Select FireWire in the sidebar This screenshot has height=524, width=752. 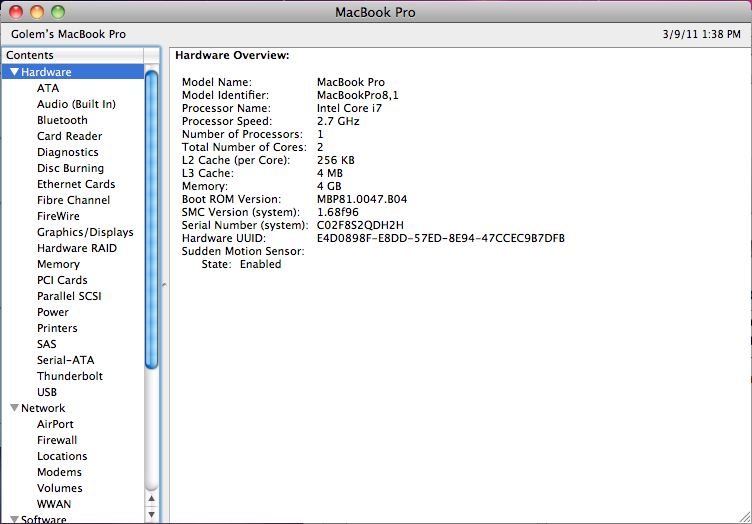(59, 216)
